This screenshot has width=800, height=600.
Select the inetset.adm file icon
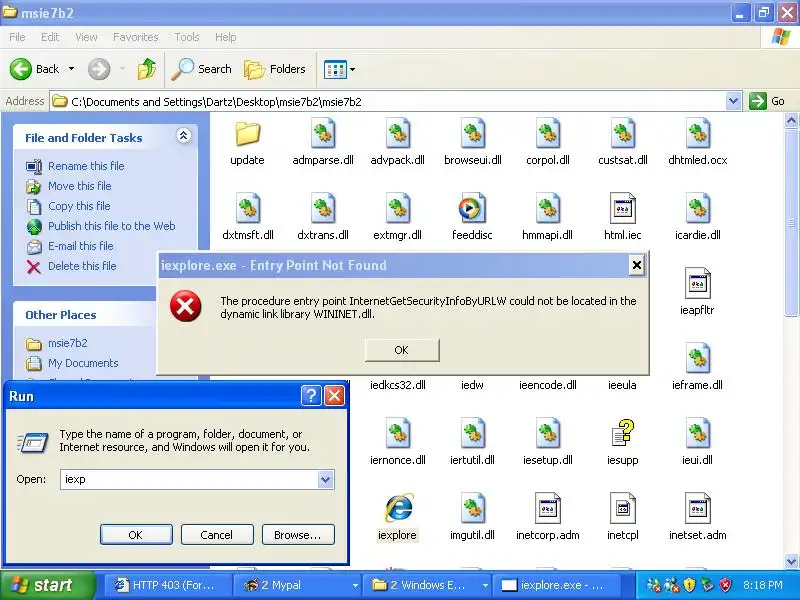coord(697,508)
